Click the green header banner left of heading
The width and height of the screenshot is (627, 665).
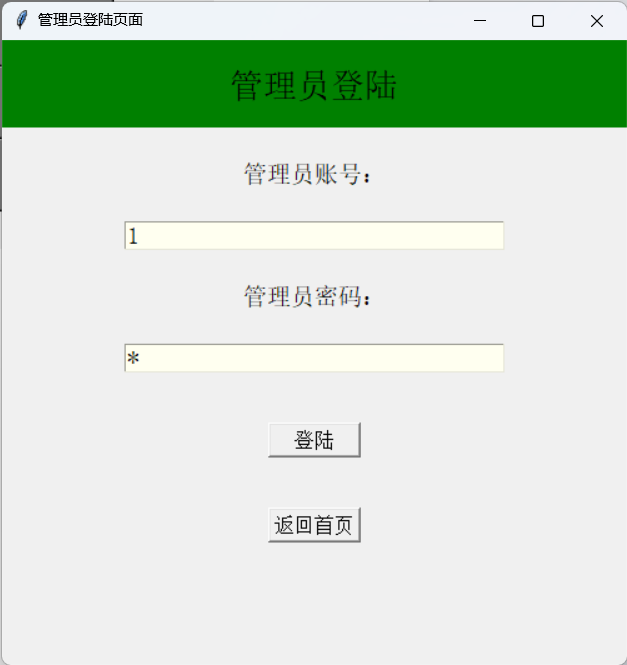[116, 84]
